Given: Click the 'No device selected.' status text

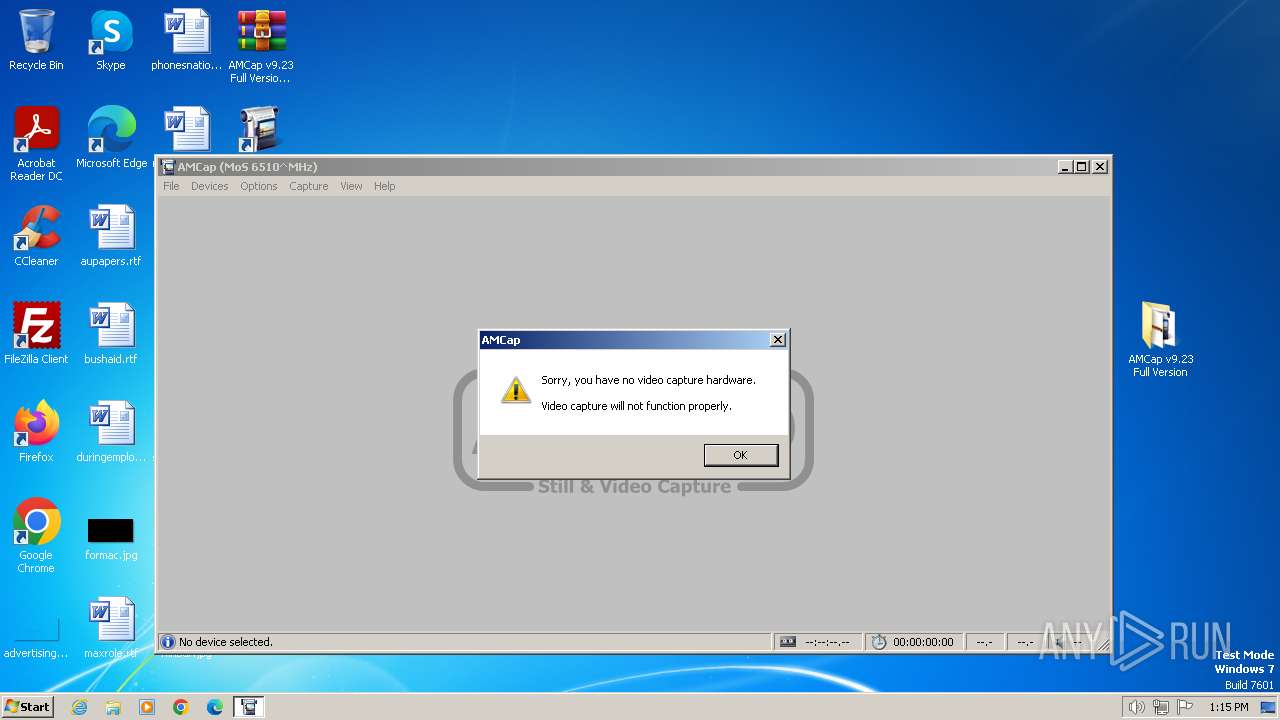Looking at the screenshot, I should [226, 642].
